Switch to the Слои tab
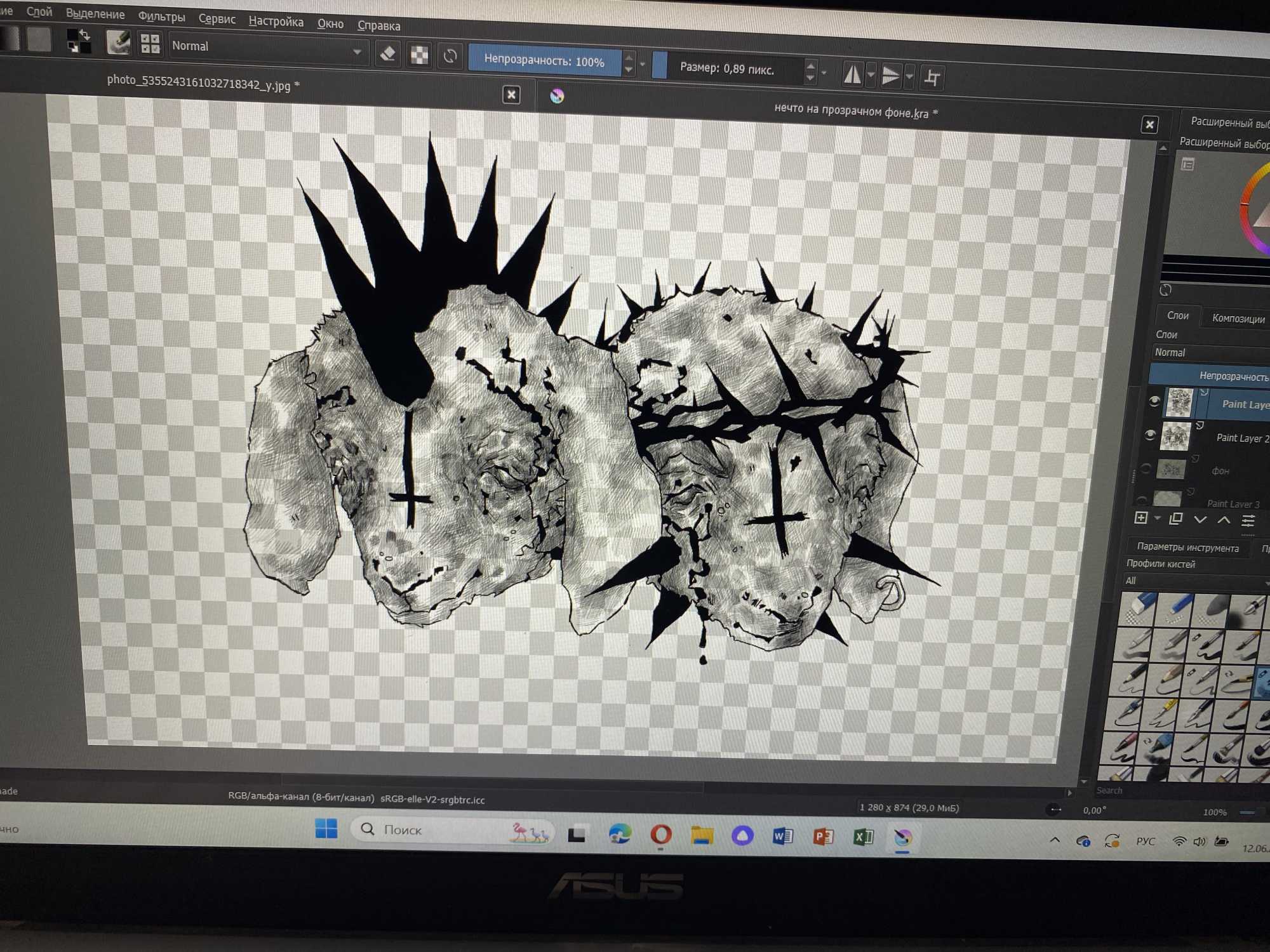 [1177, 315]
